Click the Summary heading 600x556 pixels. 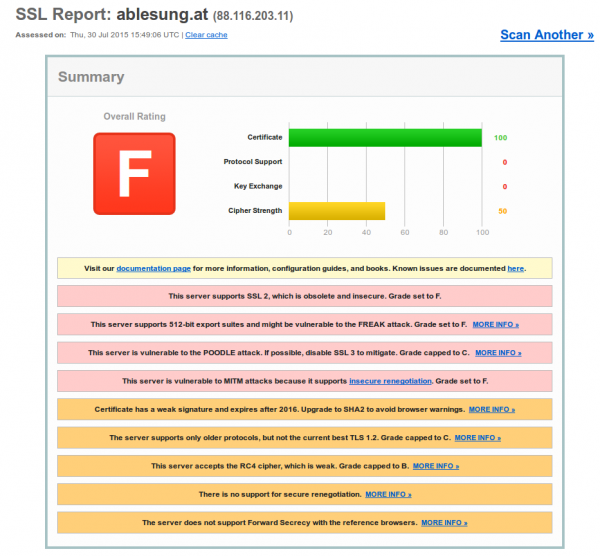pyautogui.click(x=91, y=77)
